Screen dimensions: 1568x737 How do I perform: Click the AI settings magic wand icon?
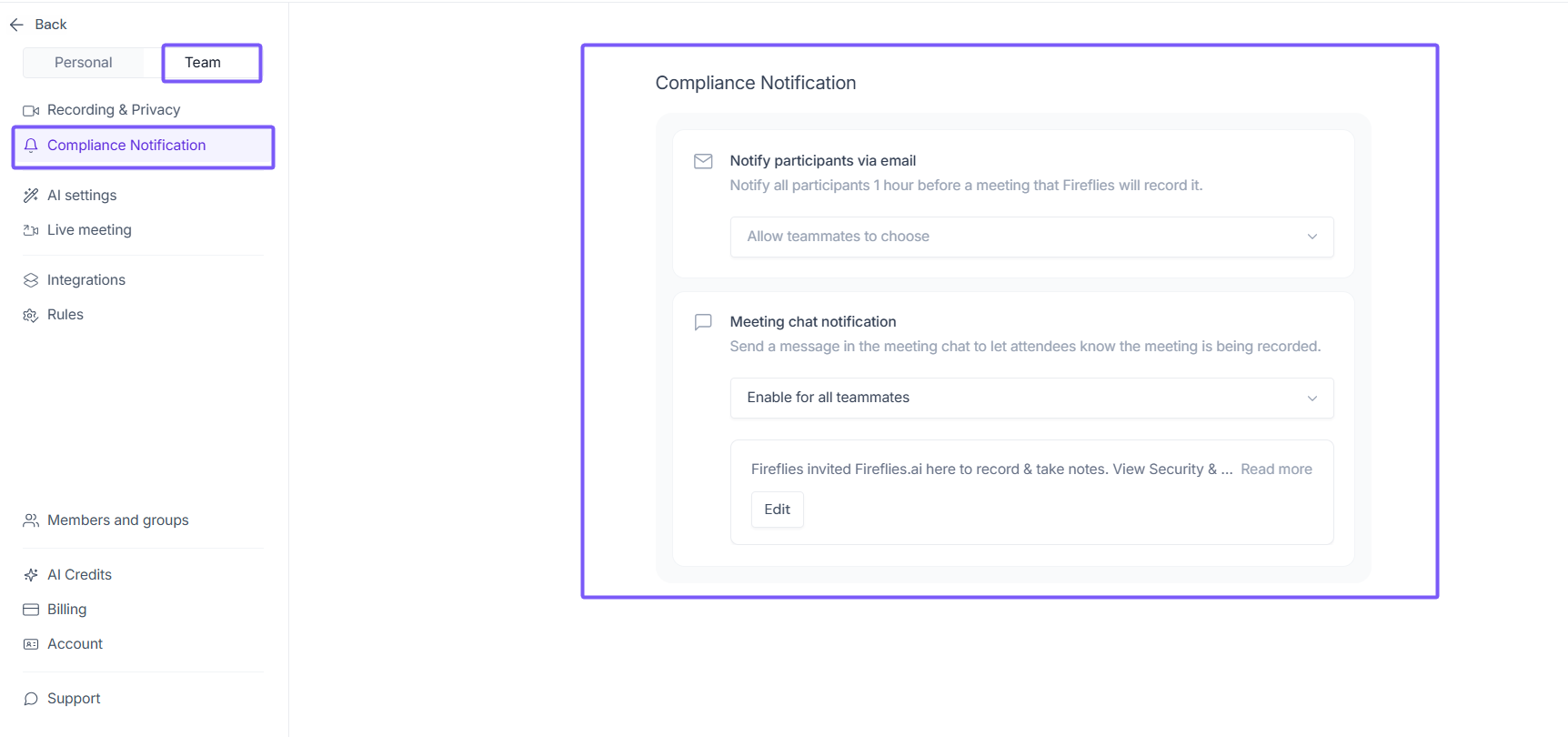point(31,196)
